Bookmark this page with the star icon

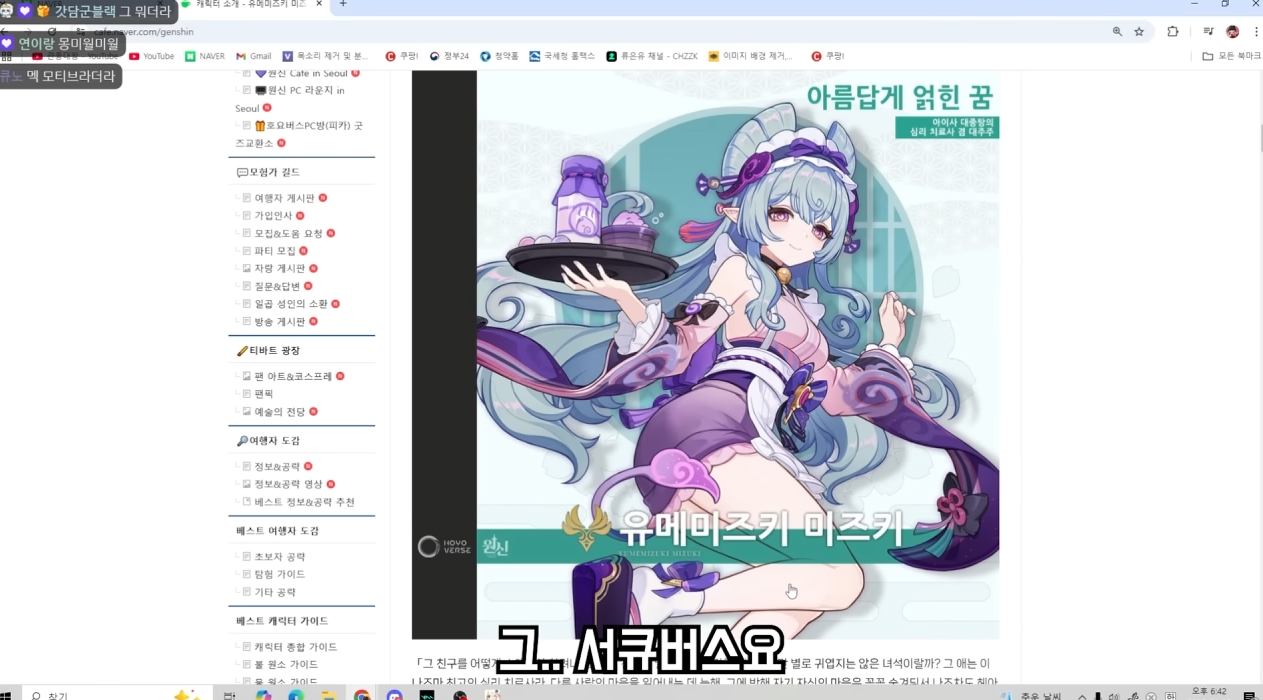[1139, 32]
